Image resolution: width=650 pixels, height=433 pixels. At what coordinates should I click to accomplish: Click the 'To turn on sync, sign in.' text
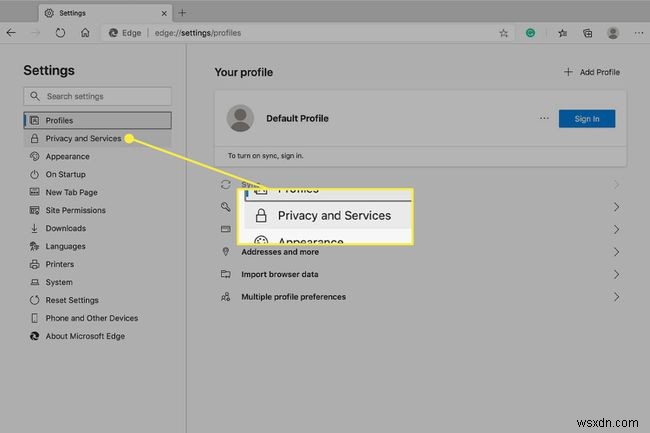(265, 156)
